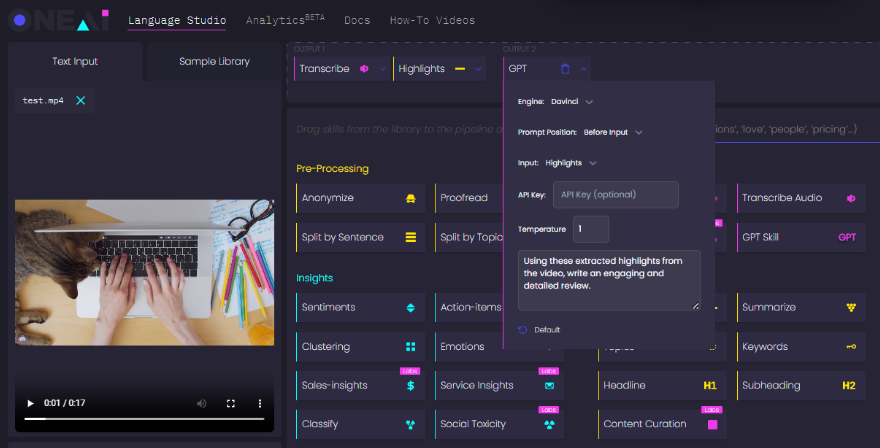Add the Split by Topic skill
This screenshot has width=880, height=448.
click(469, 237)
